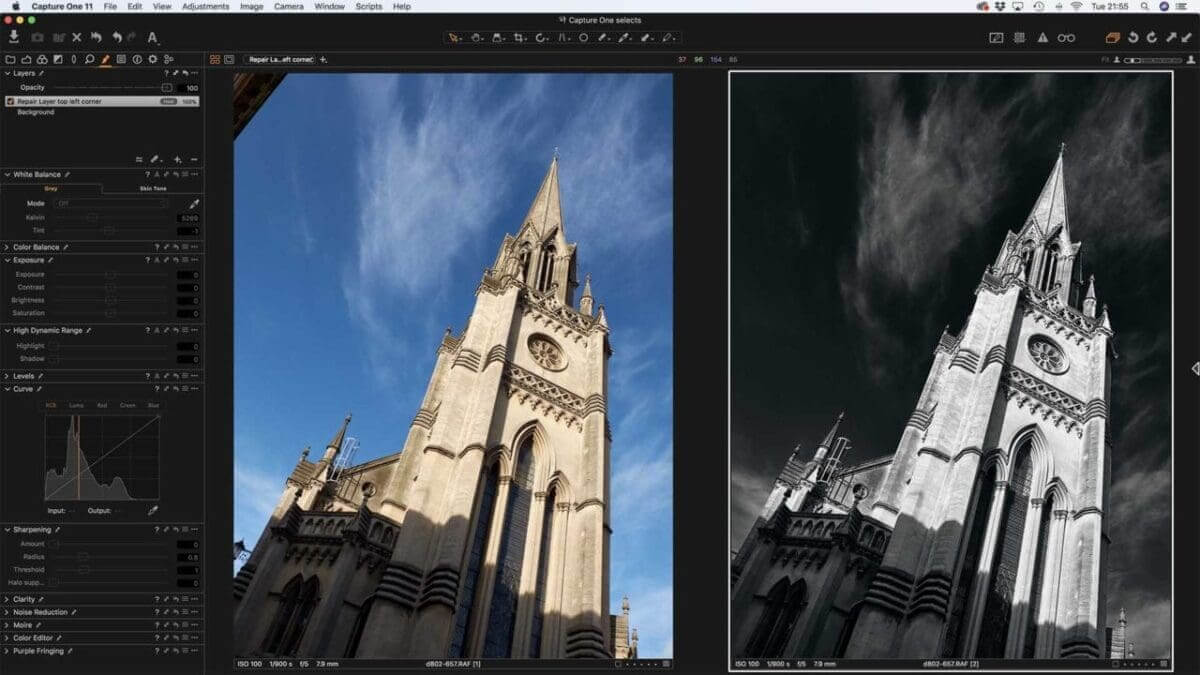Image resolution: width=1200 pixels, height=675 pixels.
Task: Click the orange copy adjustments icon
Action: 1113,37
